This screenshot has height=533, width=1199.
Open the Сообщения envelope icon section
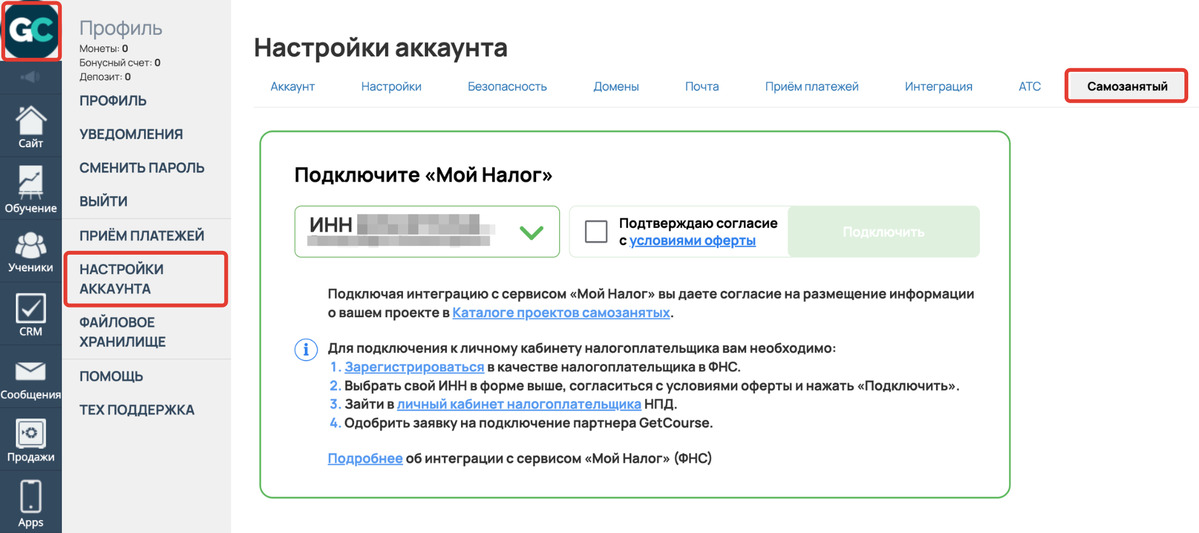coord(30,380)
